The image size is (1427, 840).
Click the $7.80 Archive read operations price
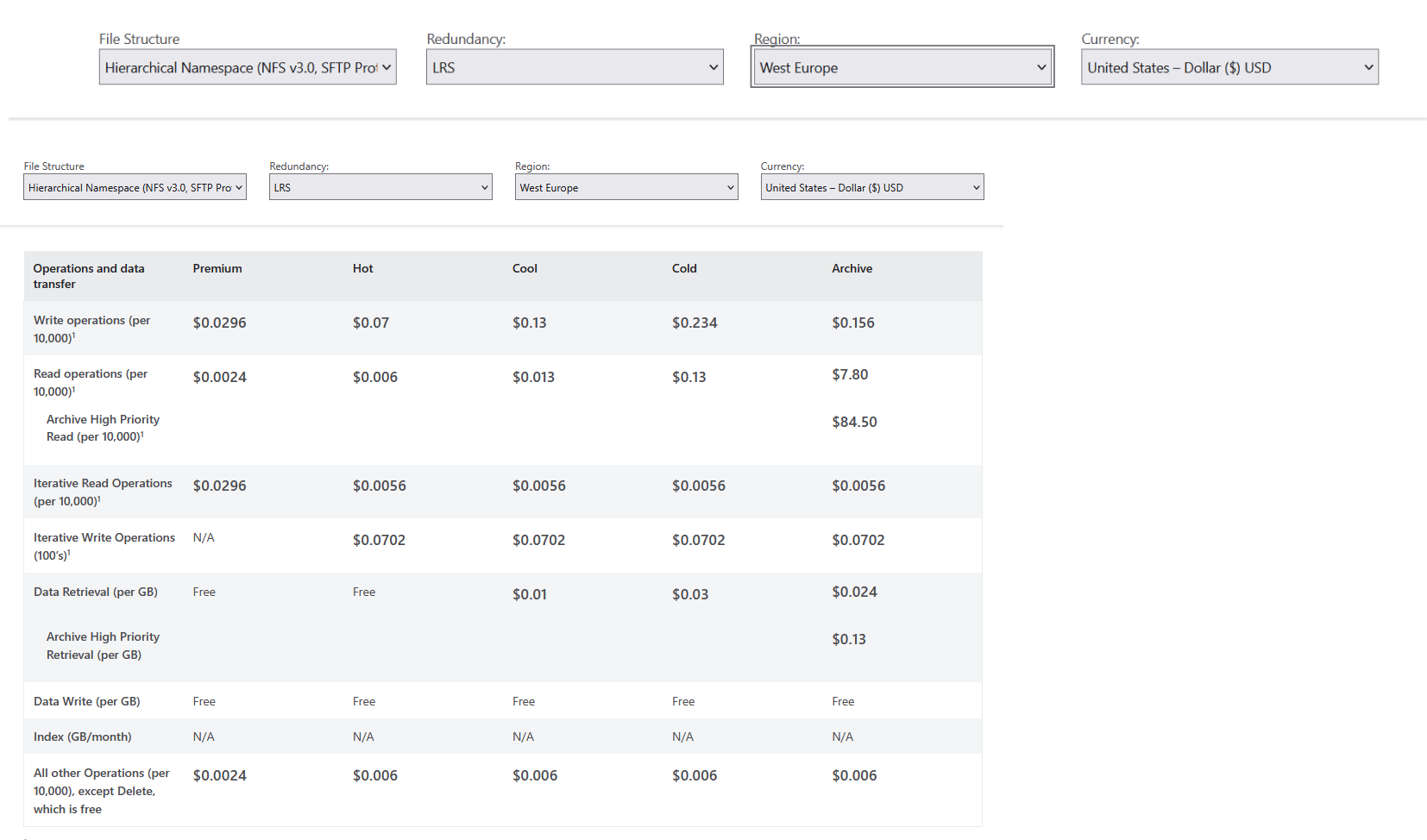coord(850,374)
